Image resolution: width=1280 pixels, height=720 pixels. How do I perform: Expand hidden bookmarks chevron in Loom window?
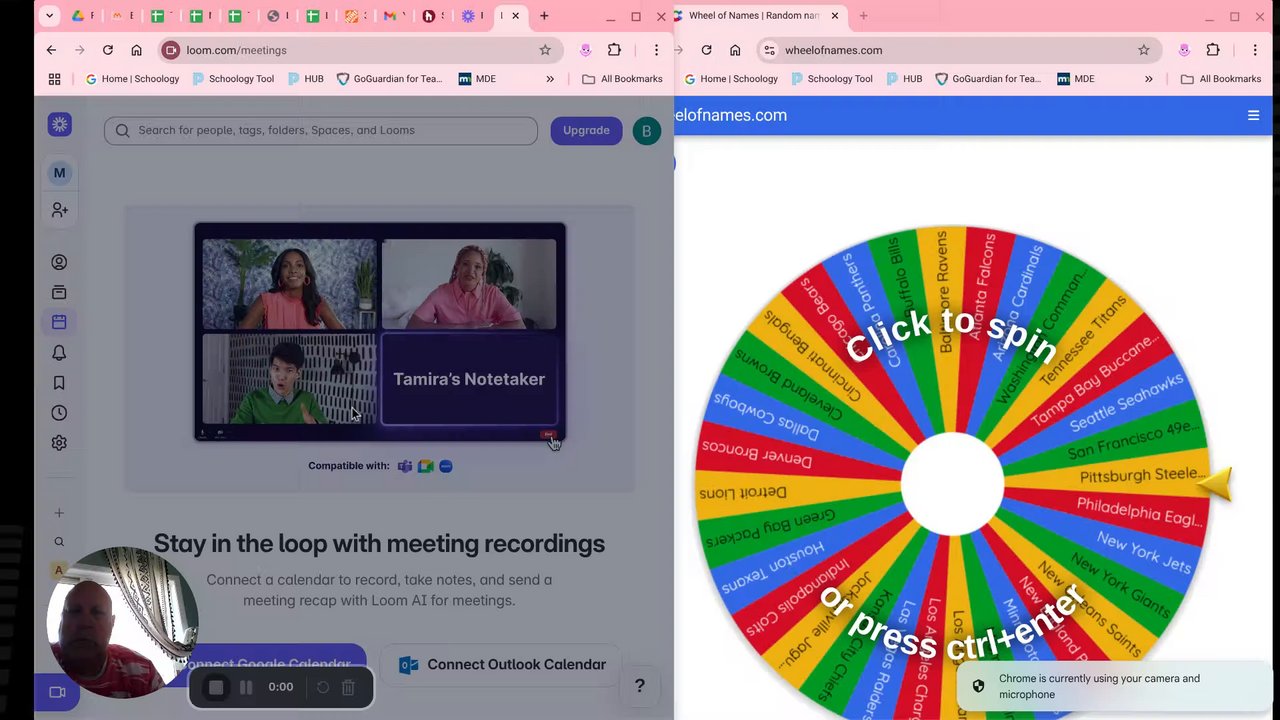(549, 79)
